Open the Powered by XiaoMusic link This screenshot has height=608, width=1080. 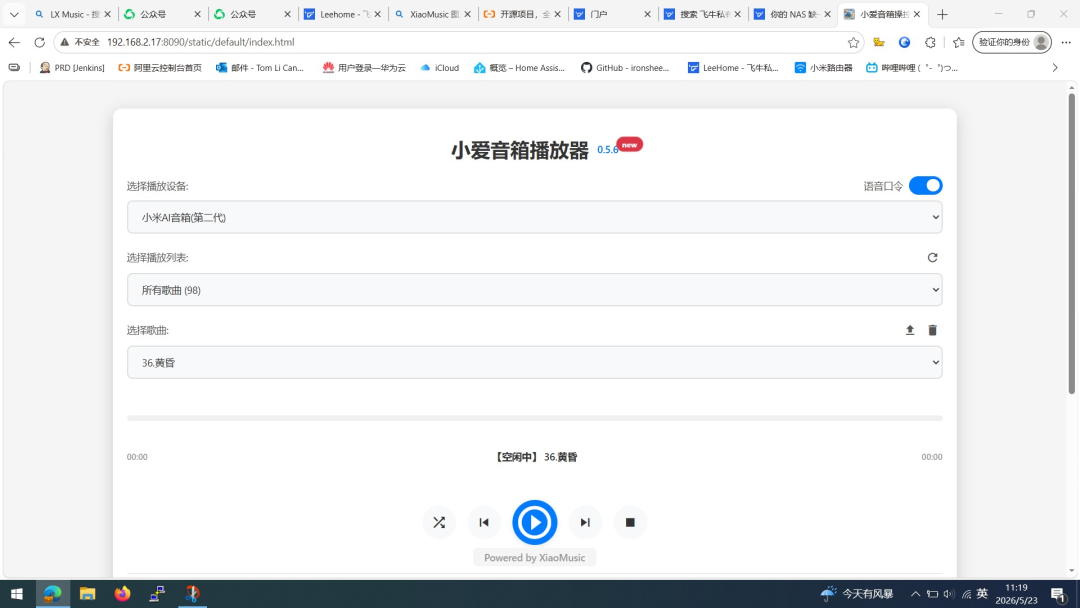pos(534,558)
